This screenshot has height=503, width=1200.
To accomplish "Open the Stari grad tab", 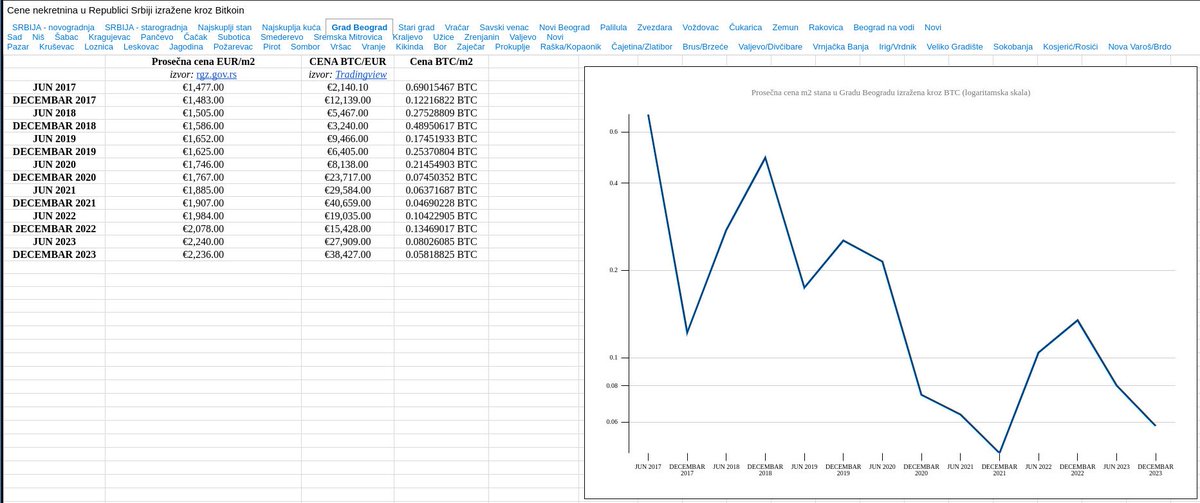I will (416, 27).
